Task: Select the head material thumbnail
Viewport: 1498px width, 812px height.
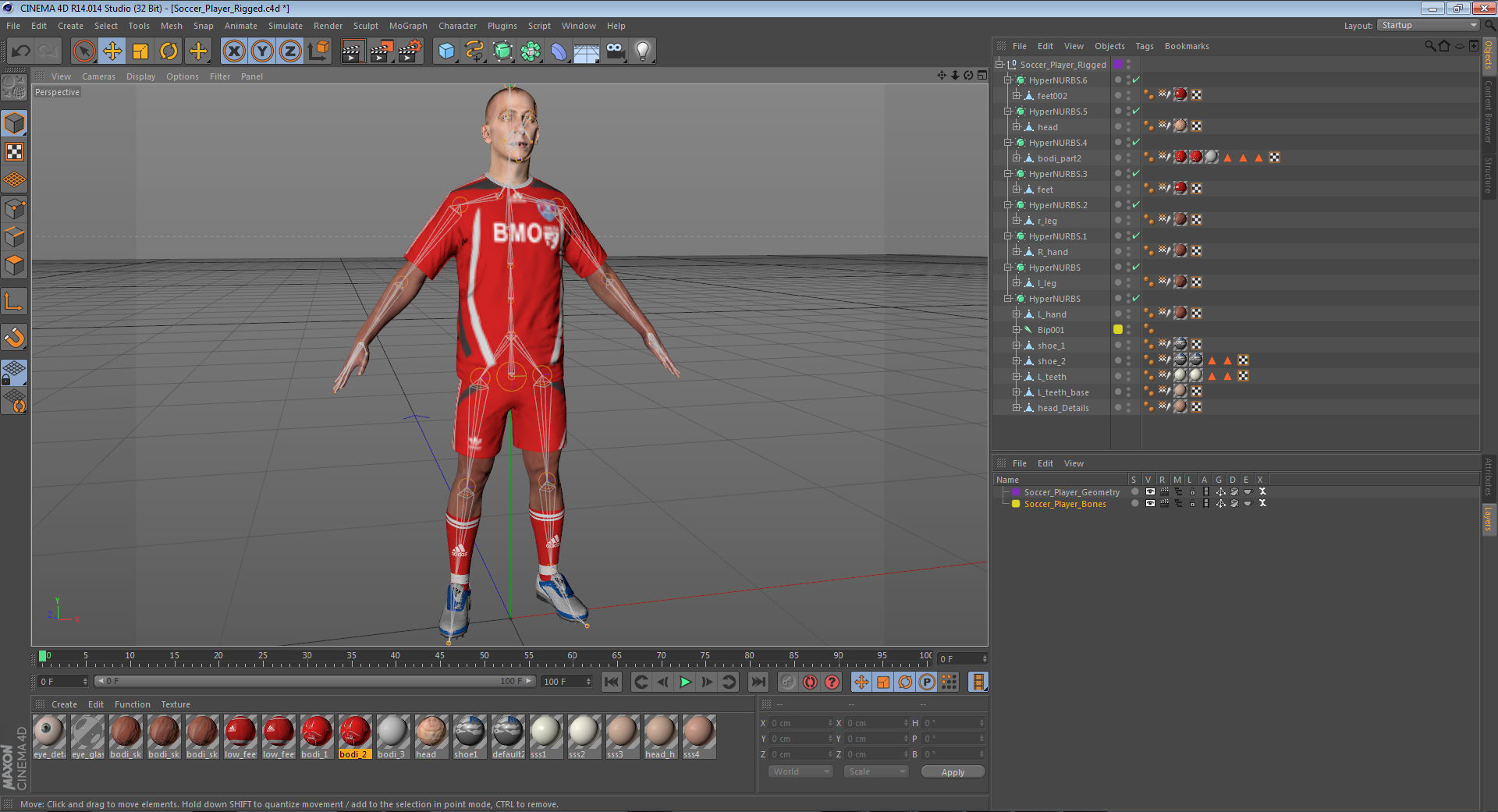Action: click(431, 736)
